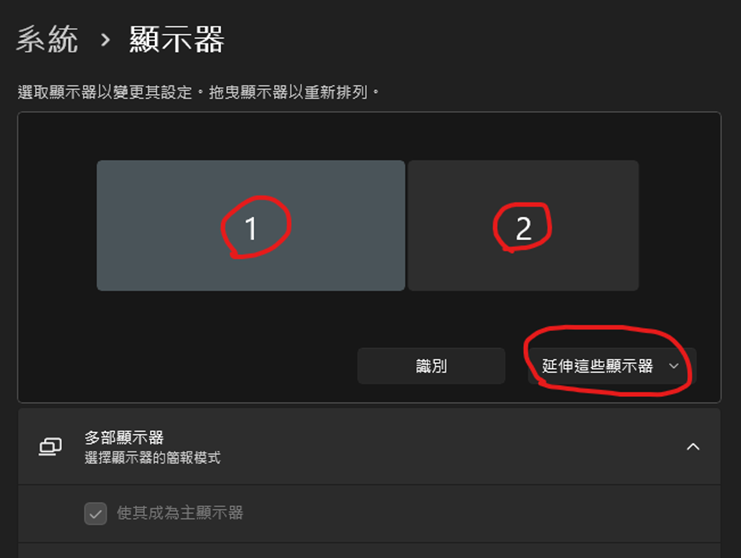Click the 使其成為主顯示器 label text
741x558 pixels.
pyautogui.click(x=180, y=513)
